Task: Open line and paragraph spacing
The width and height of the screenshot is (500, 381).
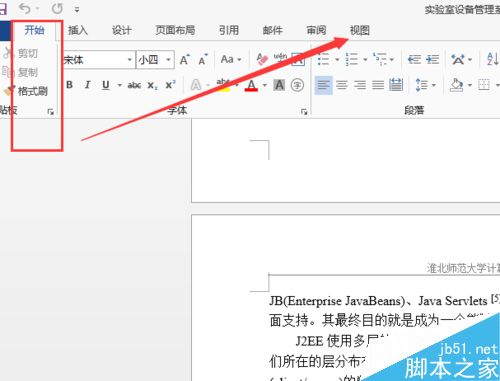Action: pyautogui.click(x=422, y=85)
